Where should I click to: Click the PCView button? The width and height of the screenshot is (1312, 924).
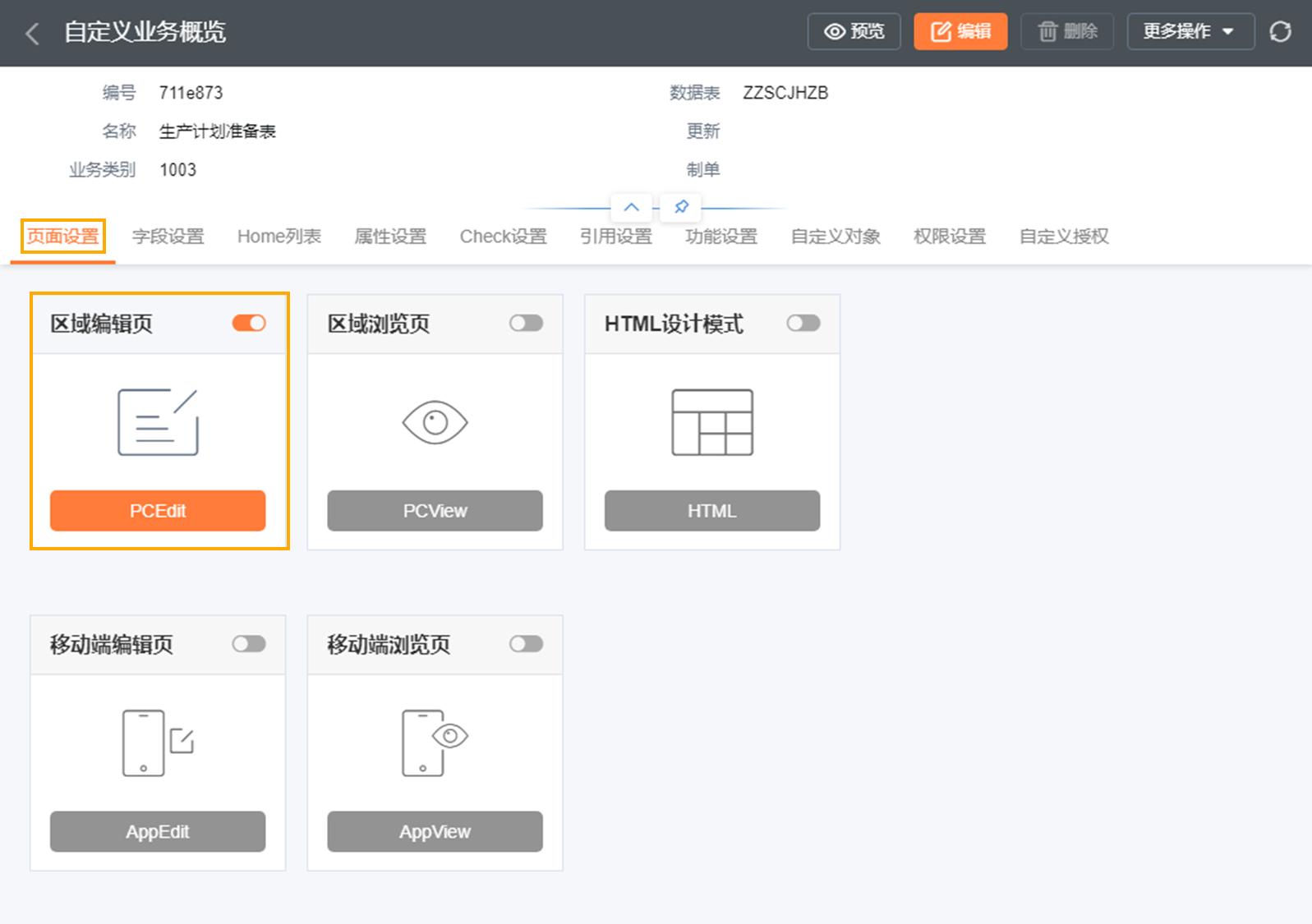(x=435, y=511)
